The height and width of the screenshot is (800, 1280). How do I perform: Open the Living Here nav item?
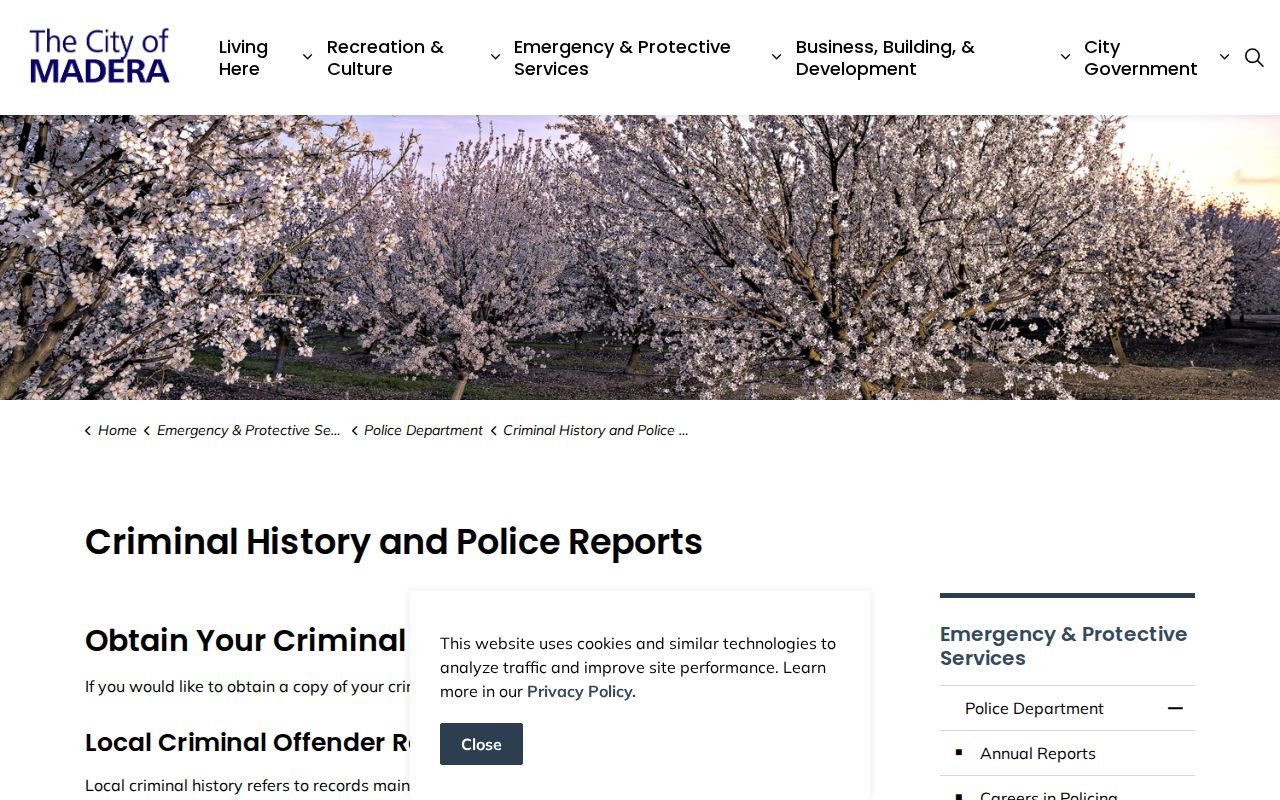click(x=244, y=58)
